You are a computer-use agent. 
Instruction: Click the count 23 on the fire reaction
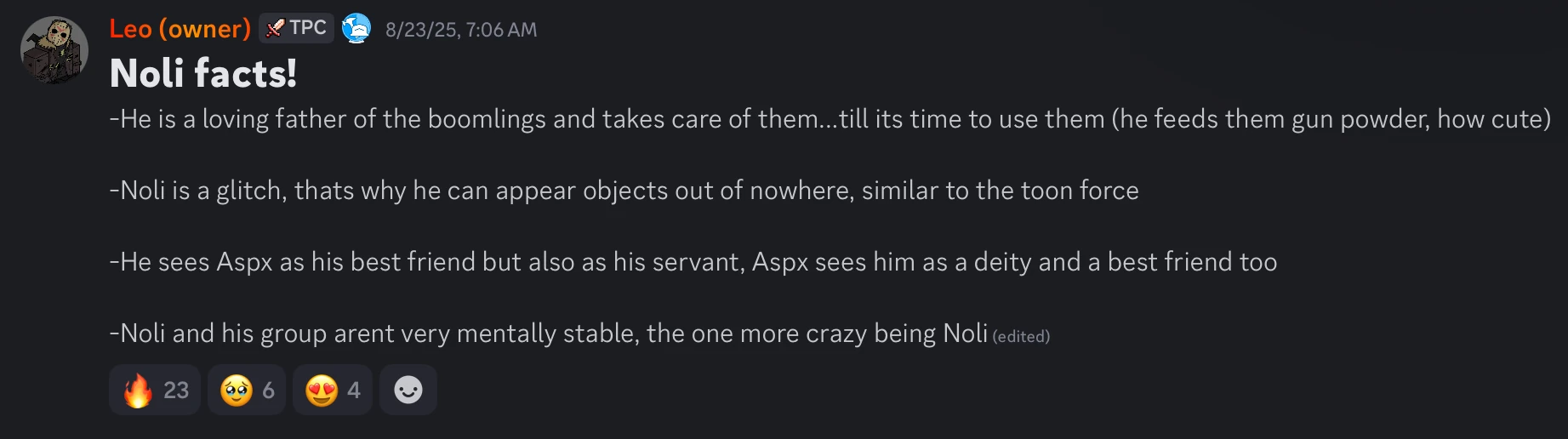click(x=176, y=391)
